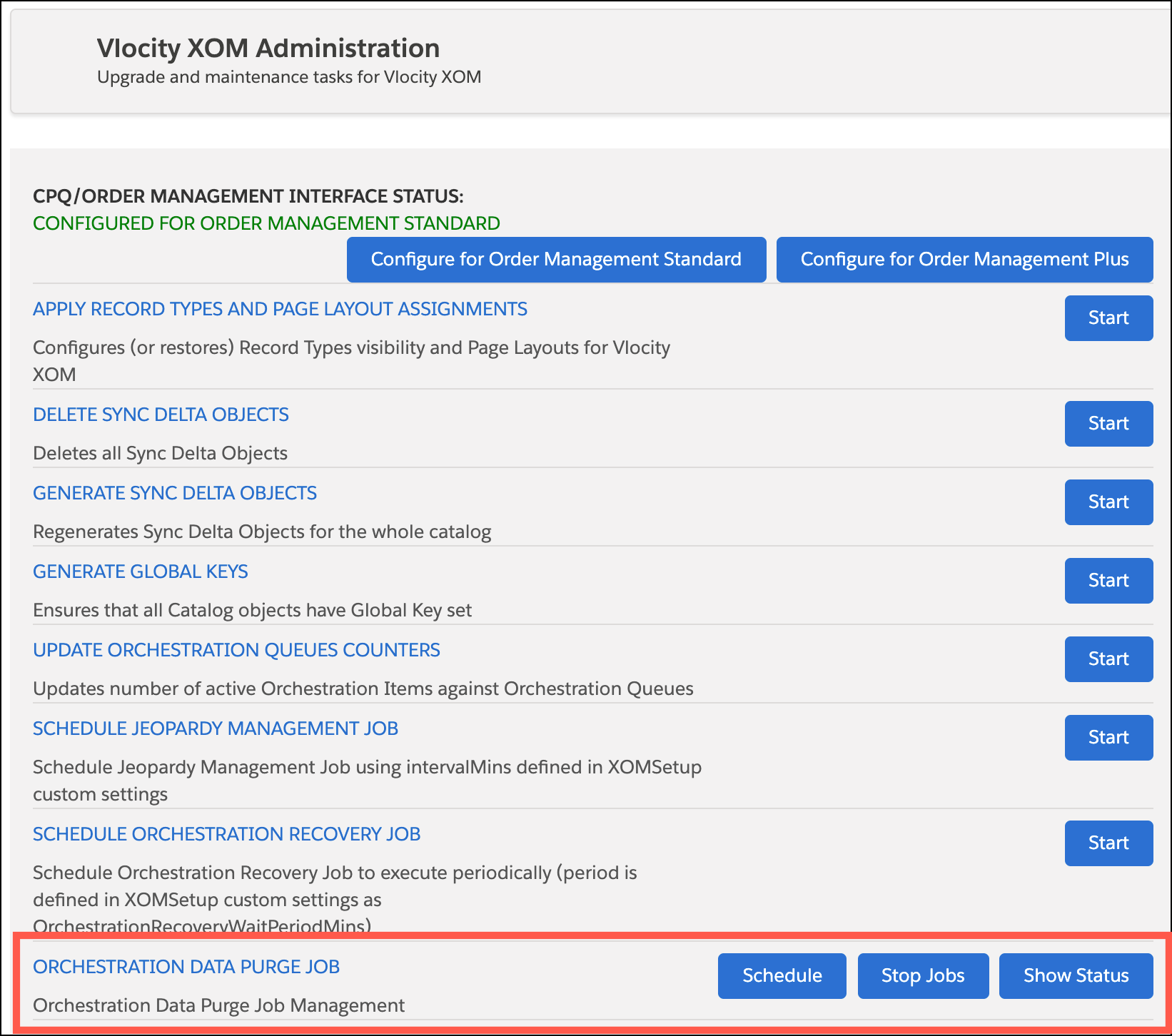Image resolution: width=1172 pixels, height=1036 pixels.
Task: Click Configure for Order Management Plus button
Action: 964,260
